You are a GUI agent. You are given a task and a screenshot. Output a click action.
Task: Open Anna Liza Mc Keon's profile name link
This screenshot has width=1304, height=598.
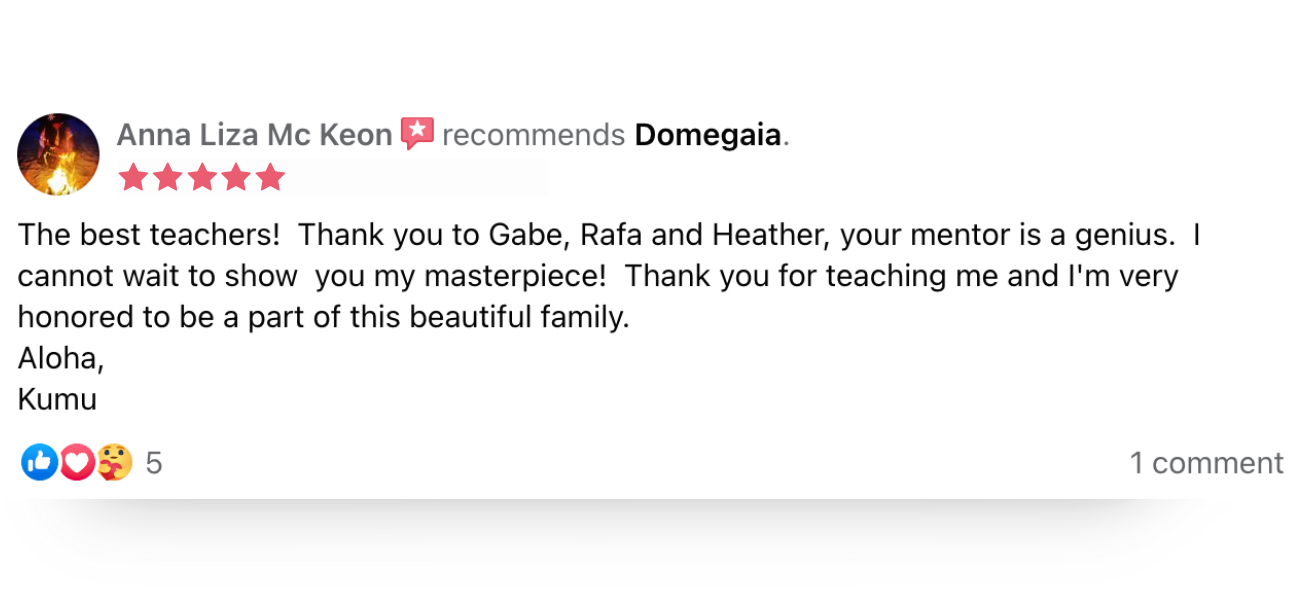(x=254, y=135)
